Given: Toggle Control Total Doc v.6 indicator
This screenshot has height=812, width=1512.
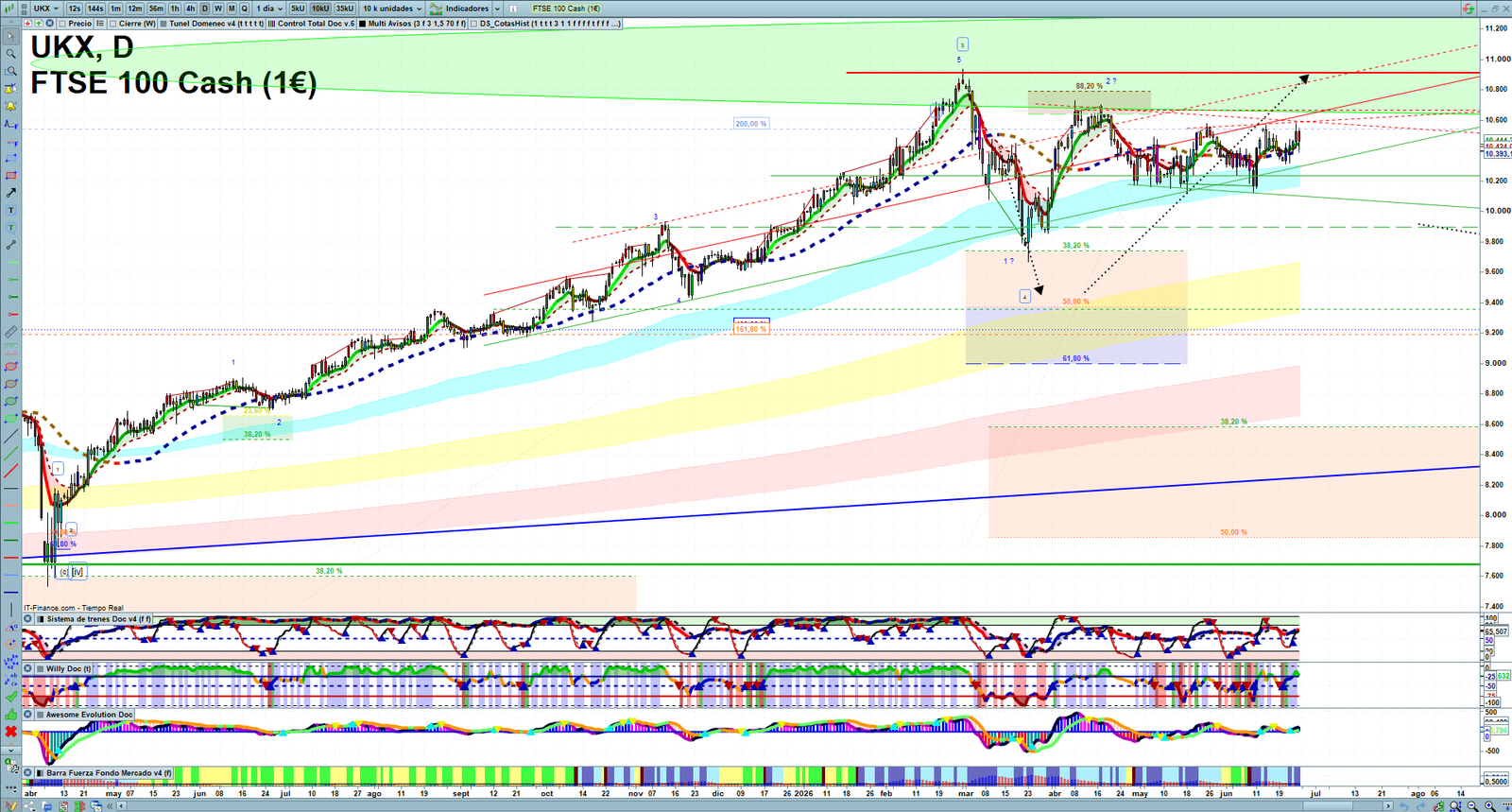Looking at the screenshot, I should tap(271, 23).
